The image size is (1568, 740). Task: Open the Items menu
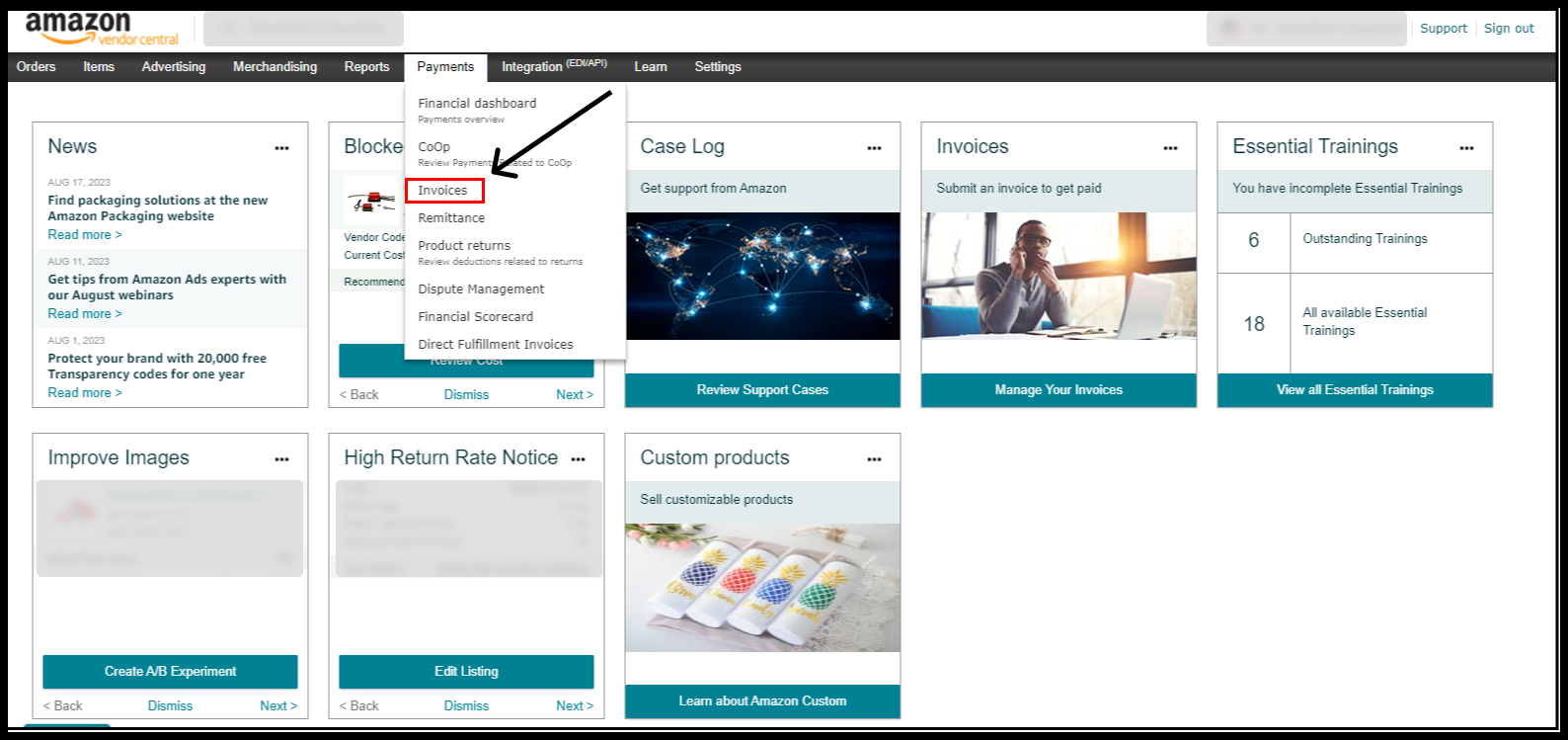99,67
